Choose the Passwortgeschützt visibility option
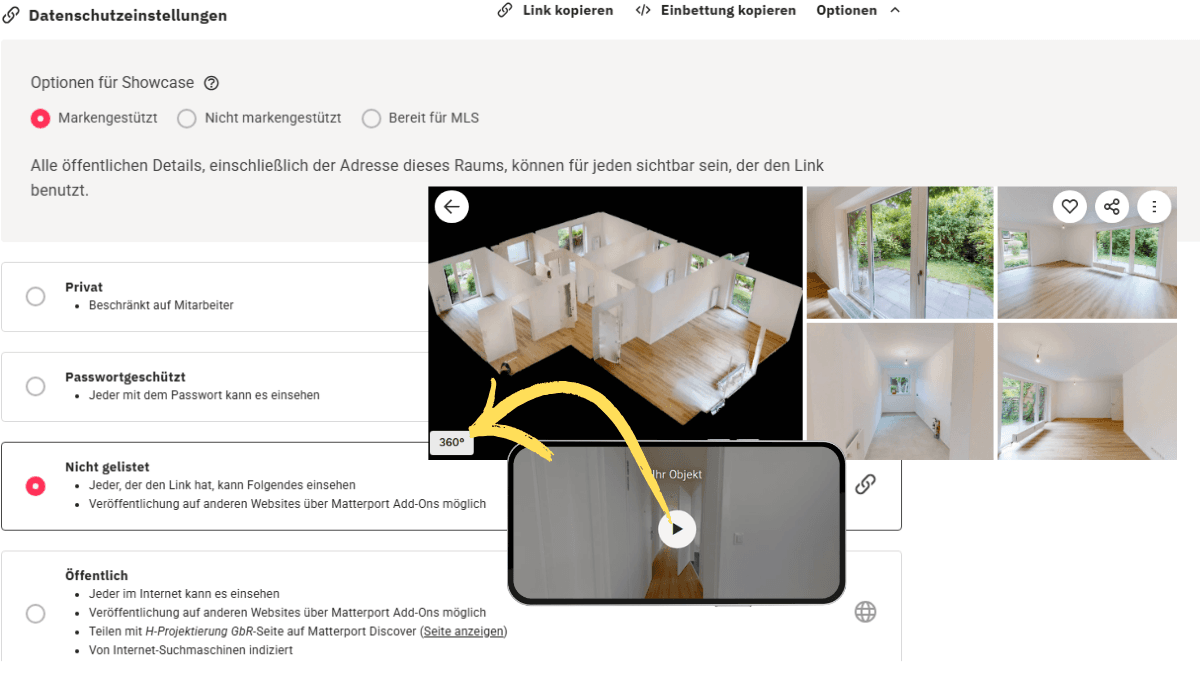 coord(35,386)
